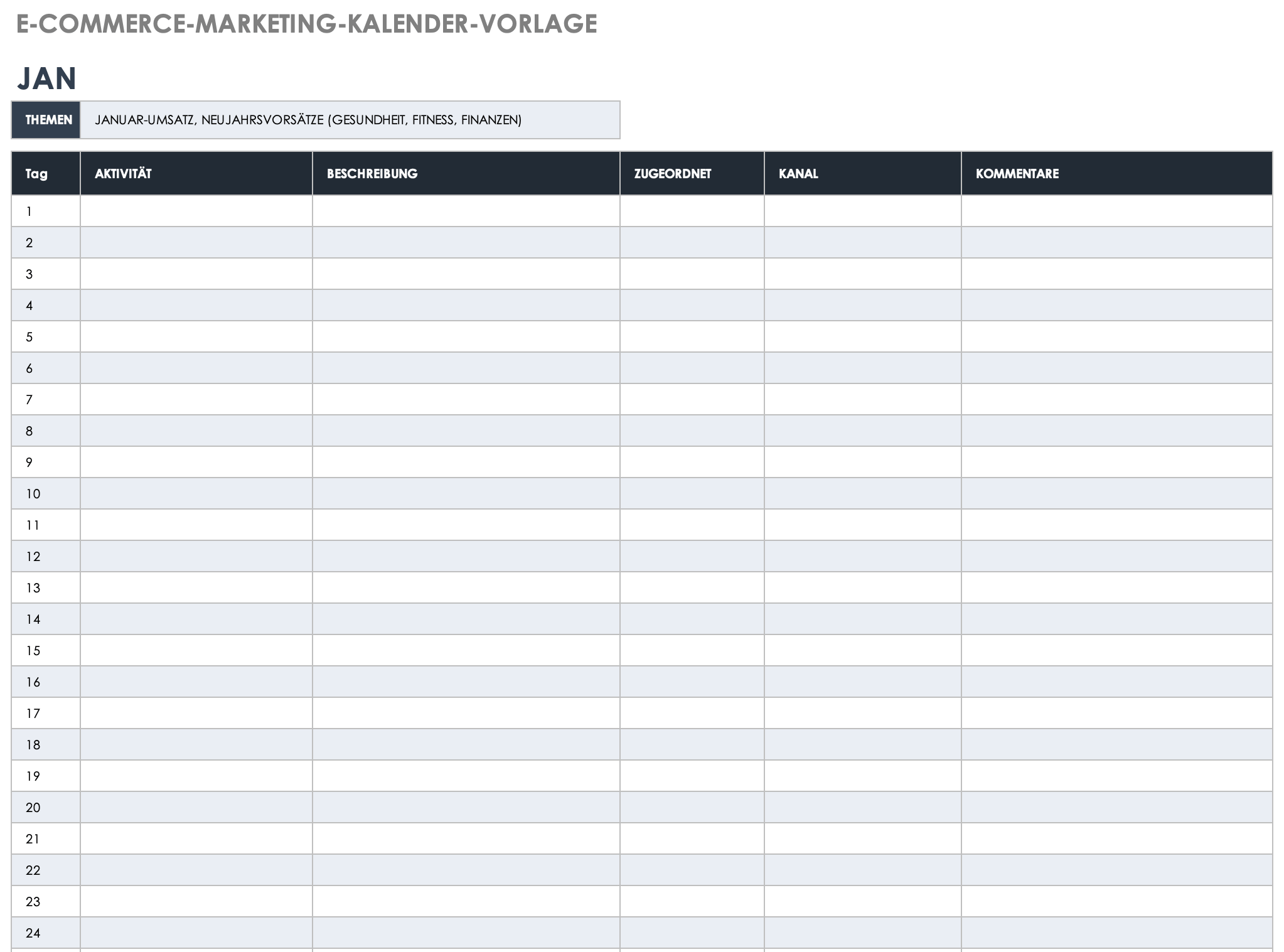Click the KOMMENTARE cell for day 14
Image resolution: width=1284 pixels, height=952 pixels.
pyautogui.click(x=1117, y=619)
